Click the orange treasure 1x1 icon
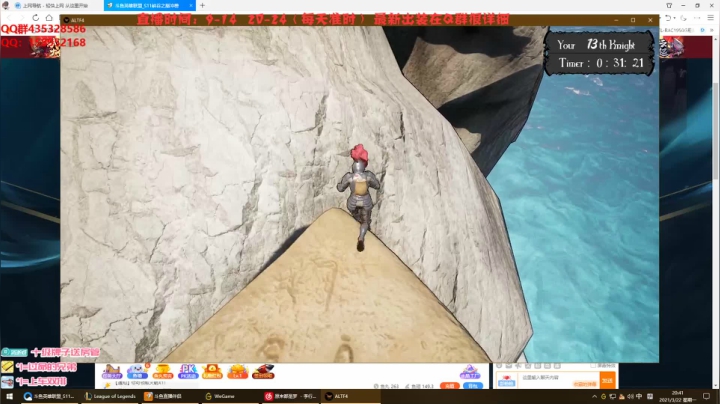 click(237, 371)
